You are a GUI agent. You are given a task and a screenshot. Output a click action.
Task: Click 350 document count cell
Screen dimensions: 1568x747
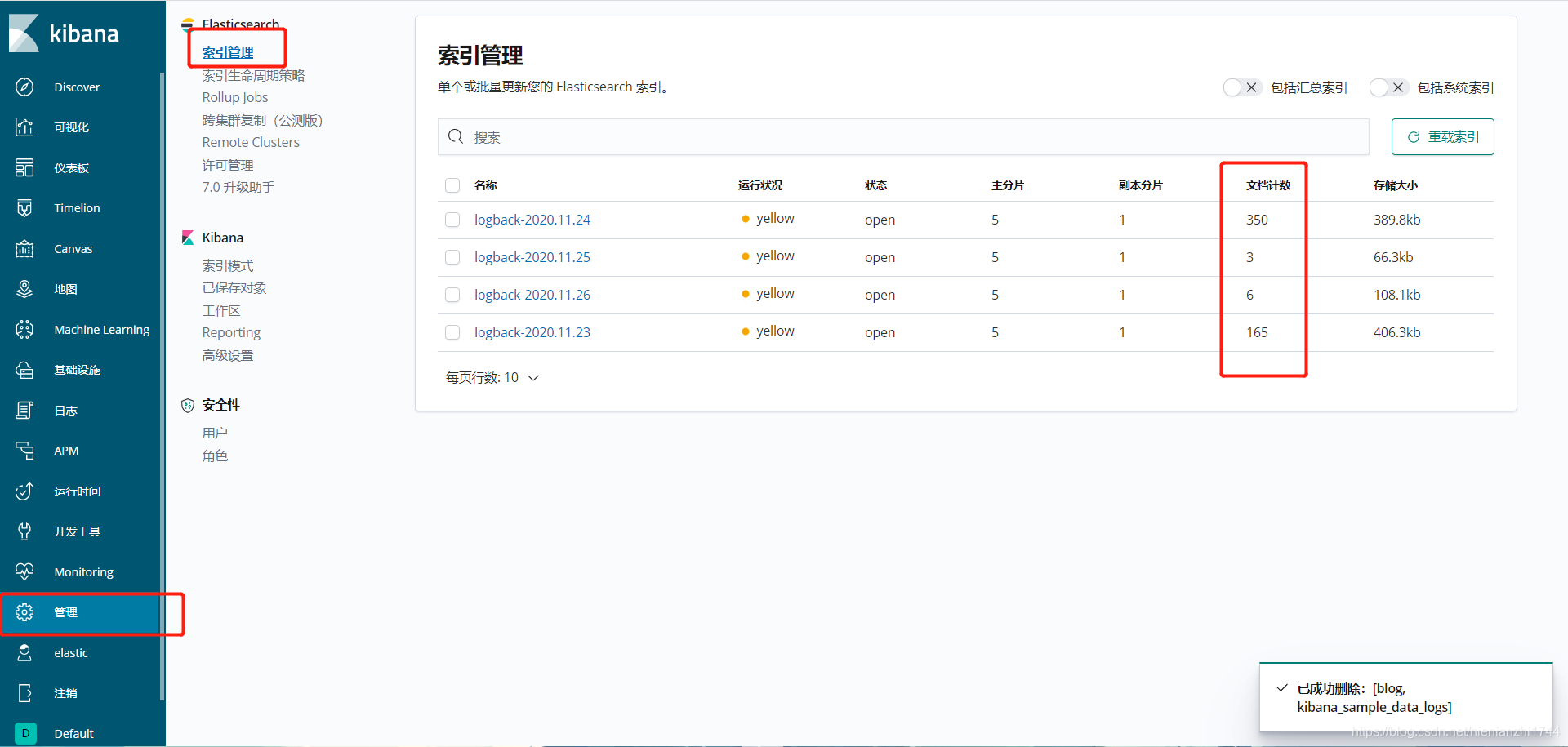(1257, 220)
